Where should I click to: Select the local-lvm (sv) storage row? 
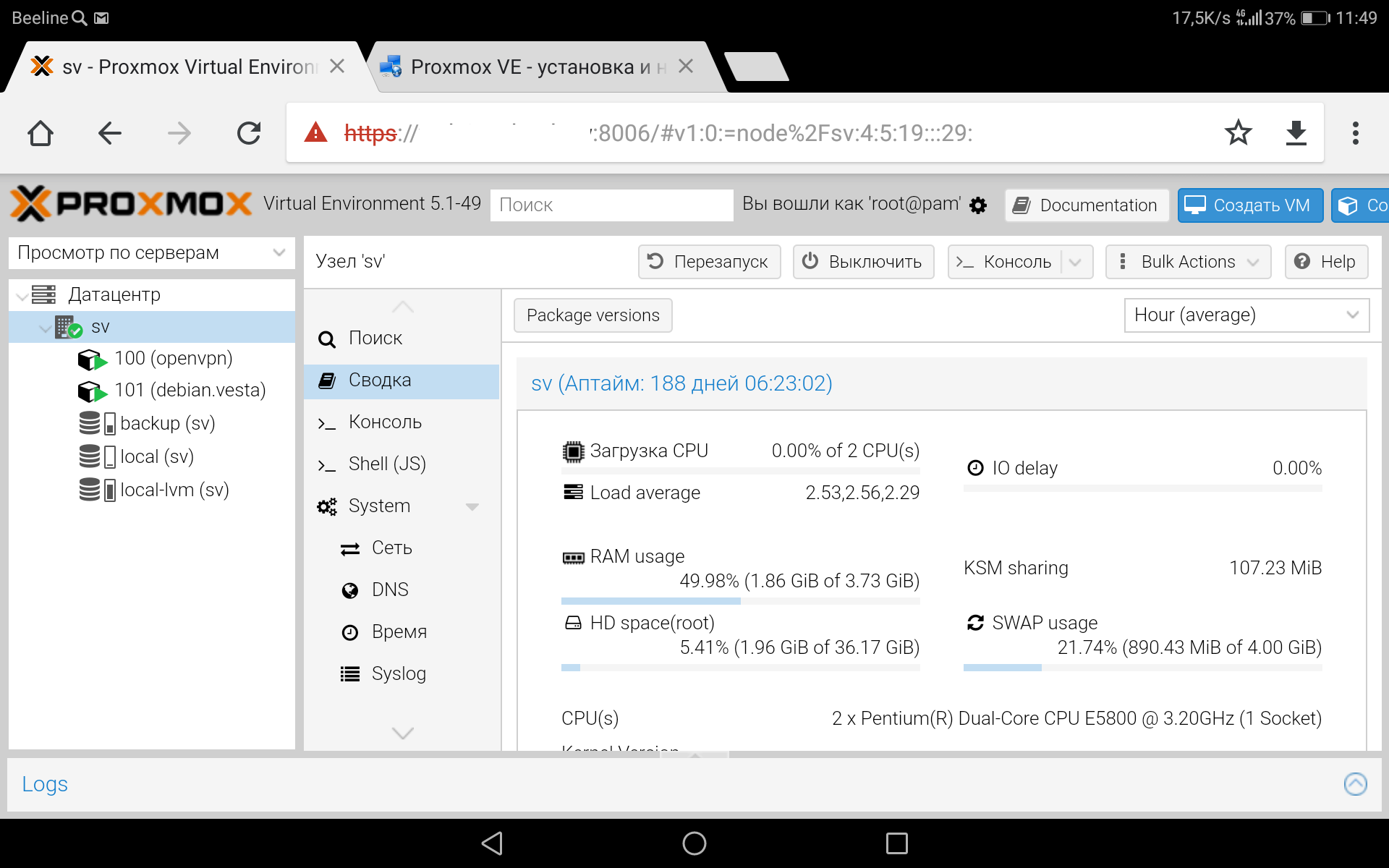(152, 490)
